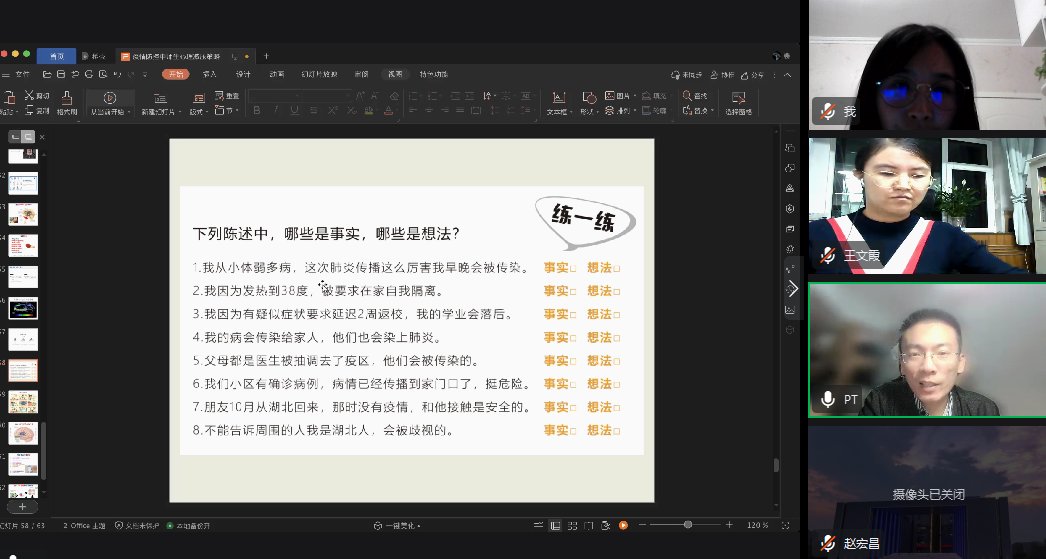The image size is (1046, 559).
Task: Select PT participant's video tile
Action: coord(926,349)
